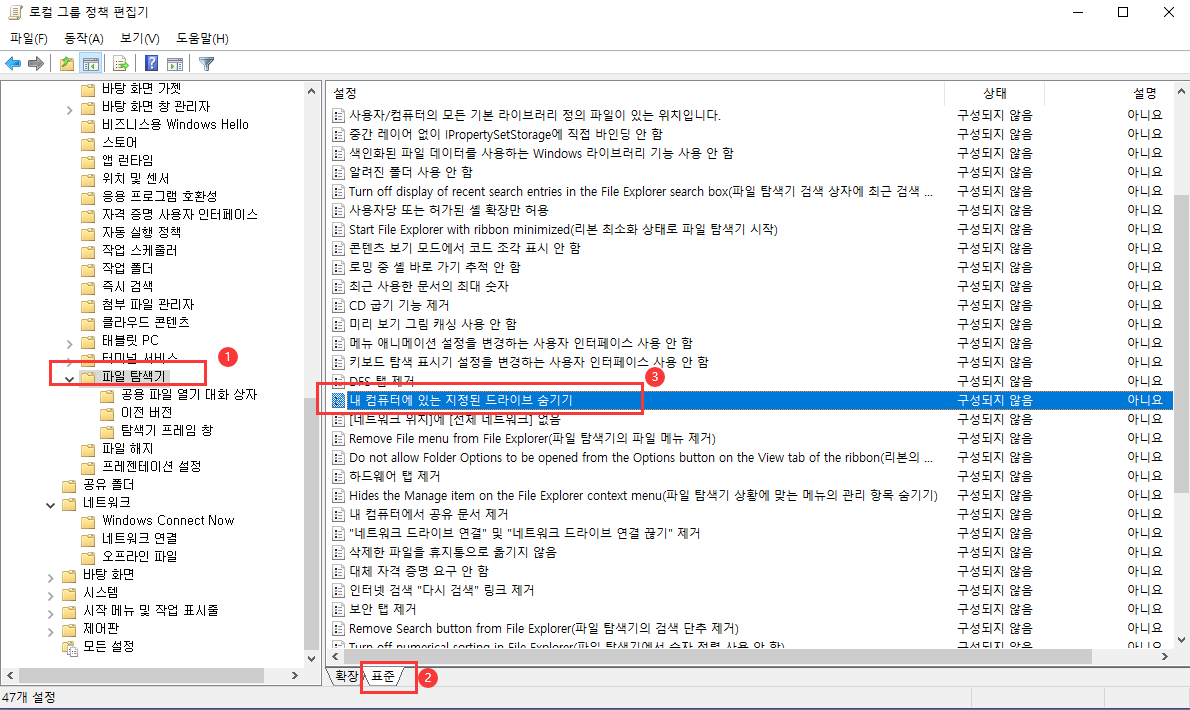Click the Export List toolbar icon
The image size is (1190, 710).
tap(119, 63)
